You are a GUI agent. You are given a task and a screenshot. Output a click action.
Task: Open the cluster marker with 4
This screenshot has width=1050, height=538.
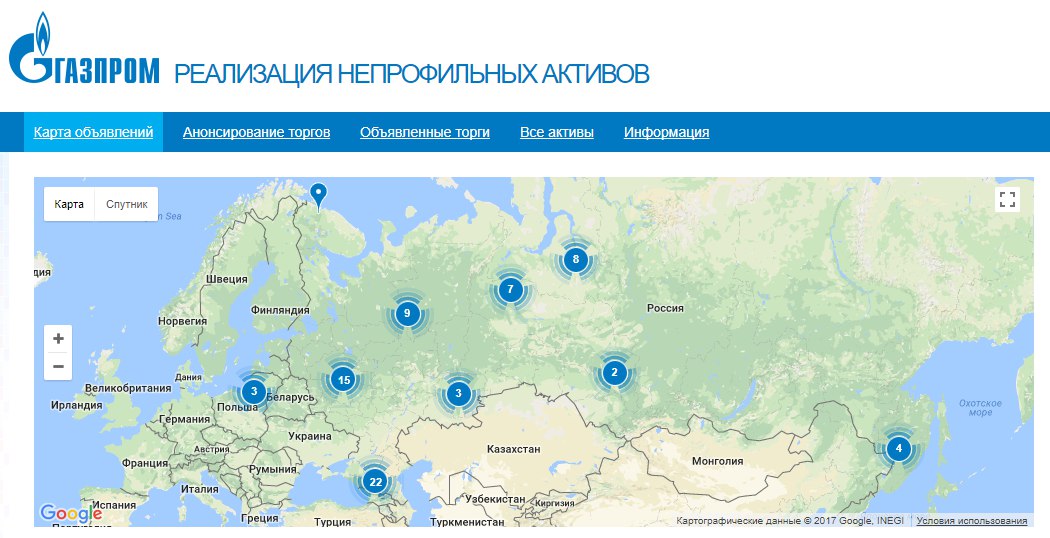[898, 448]
